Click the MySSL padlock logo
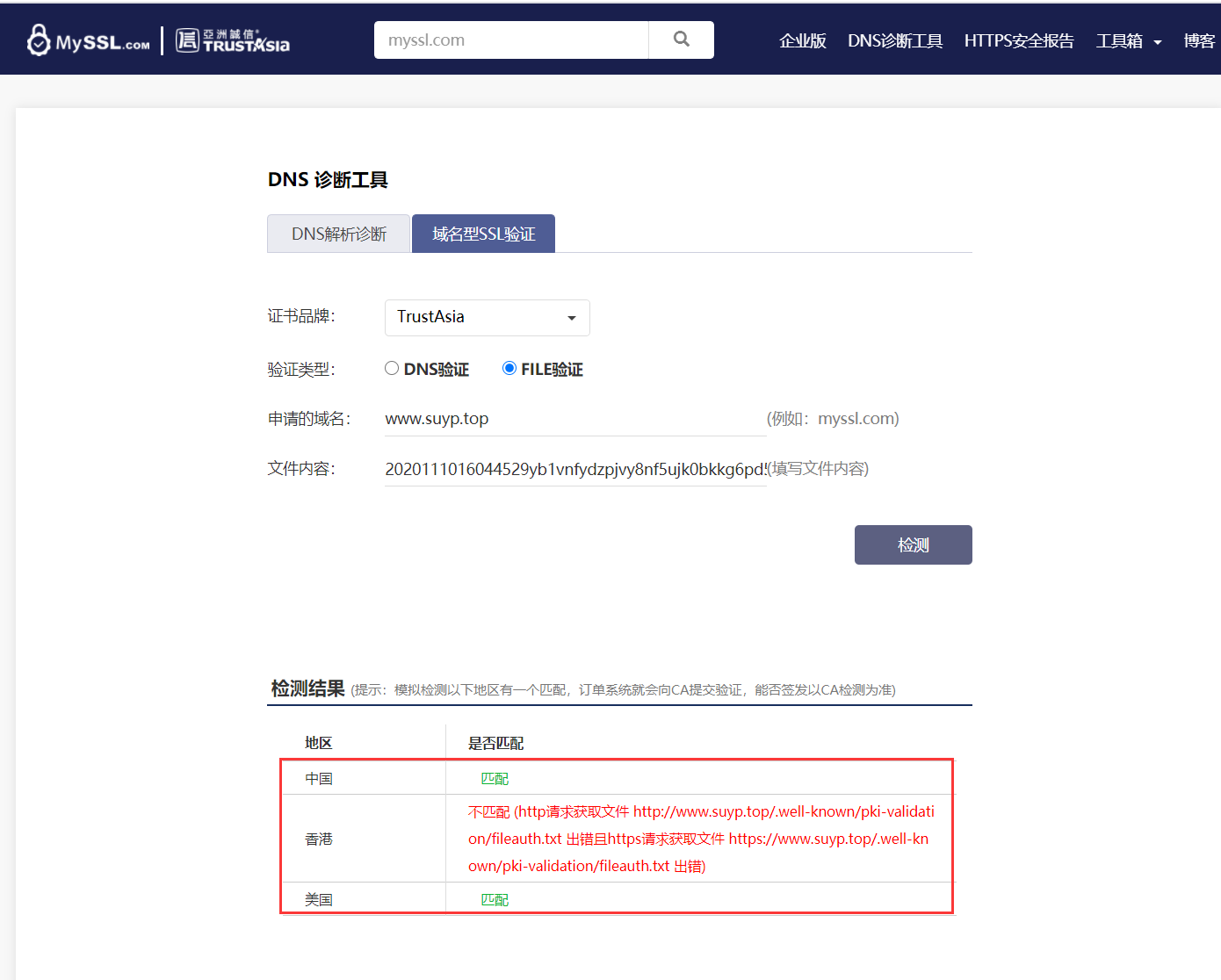 (x=37, y=40)
